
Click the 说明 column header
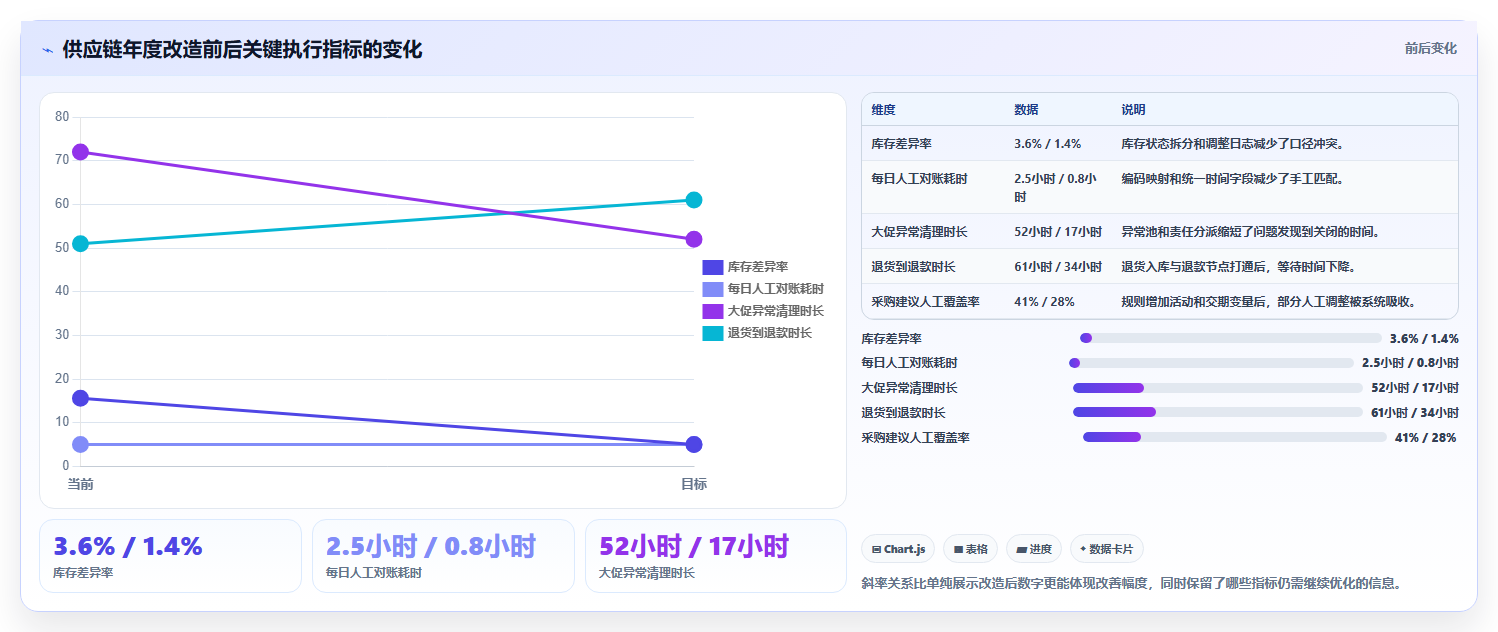[1134, 110]
